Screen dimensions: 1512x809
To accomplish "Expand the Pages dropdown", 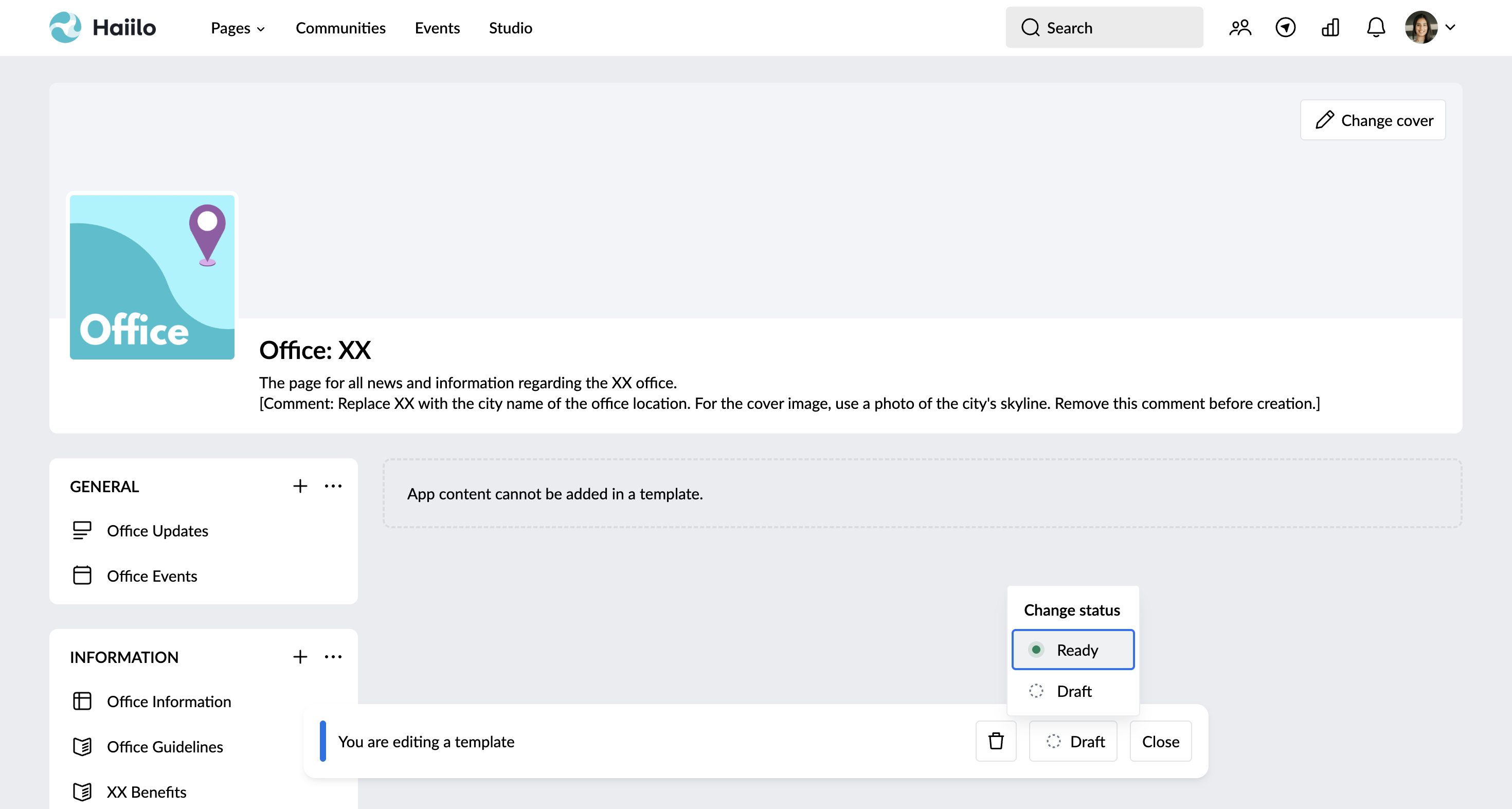I will tap(237, 28).
